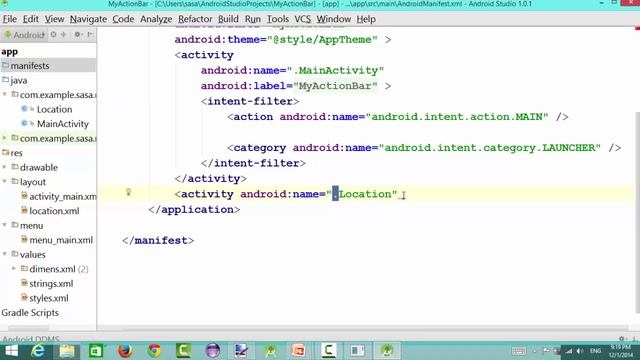Expand the dimens.xml (2) node arrow

tap(14, 269)
